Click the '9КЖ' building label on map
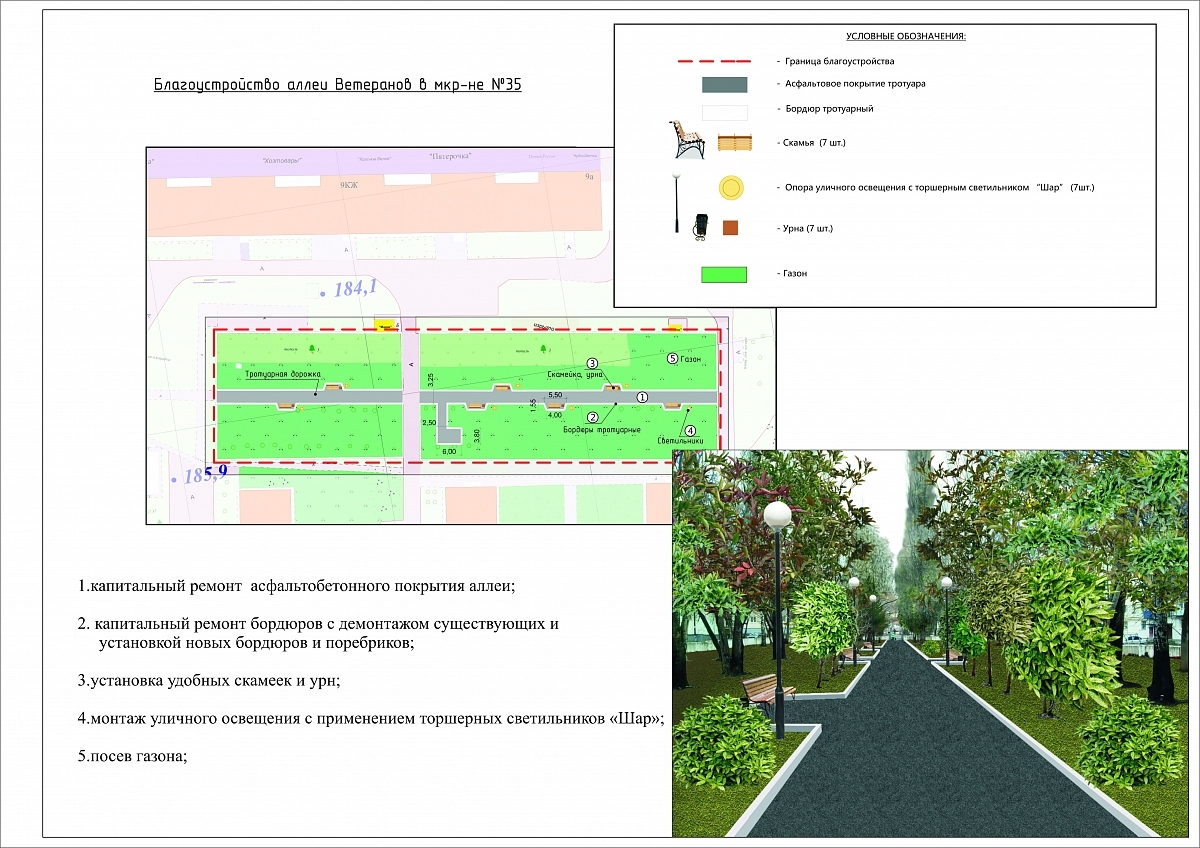Image resolution: width=1200 pixels, height=848 pixels. click(x=349, y=185)
